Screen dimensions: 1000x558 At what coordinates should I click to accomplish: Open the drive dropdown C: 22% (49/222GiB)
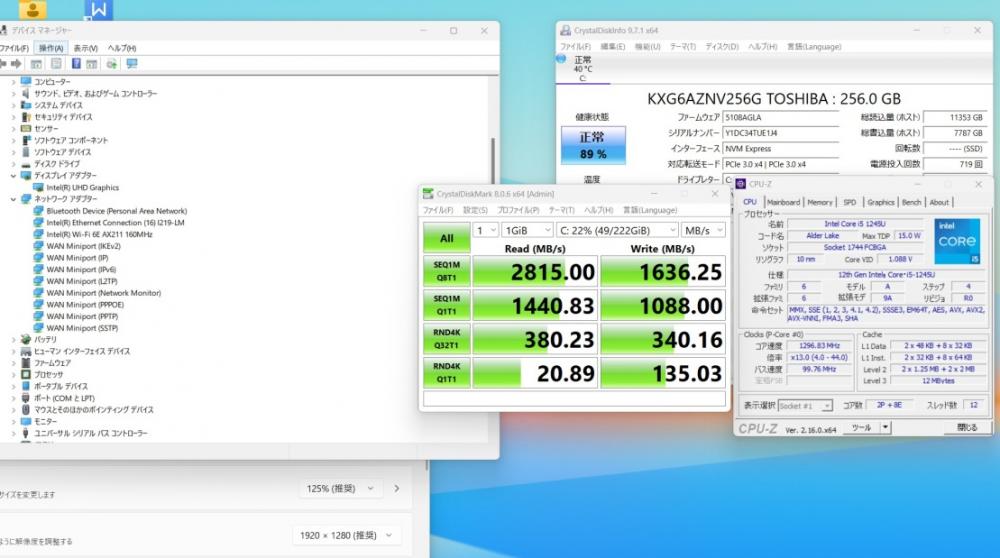click(617, 230)
